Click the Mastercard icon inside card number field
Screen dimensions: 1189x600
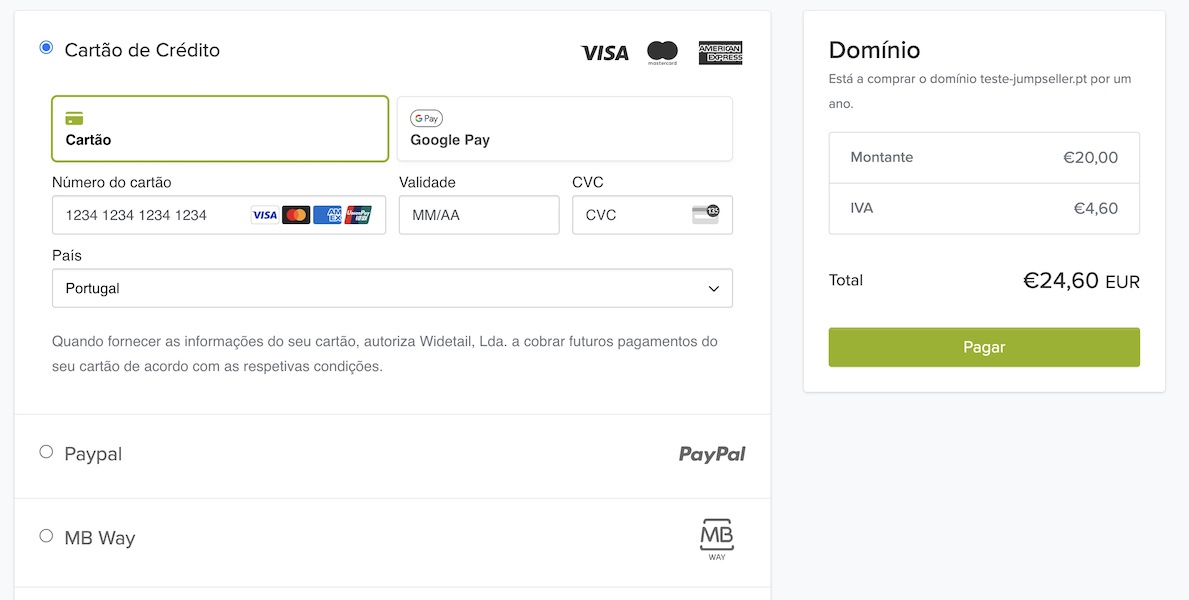(296, 215)
